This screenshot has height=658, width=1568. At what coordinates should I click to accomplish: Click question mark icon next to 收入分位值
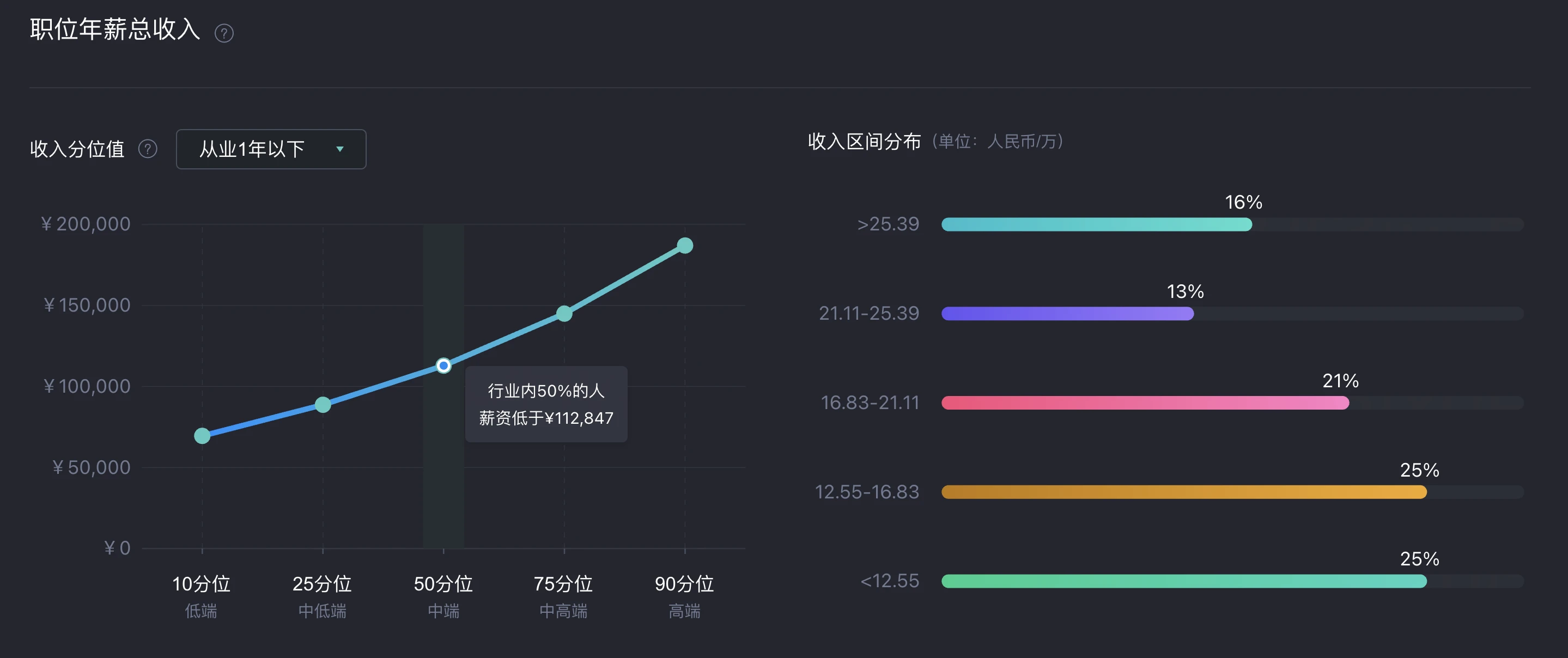coord(148,149)
